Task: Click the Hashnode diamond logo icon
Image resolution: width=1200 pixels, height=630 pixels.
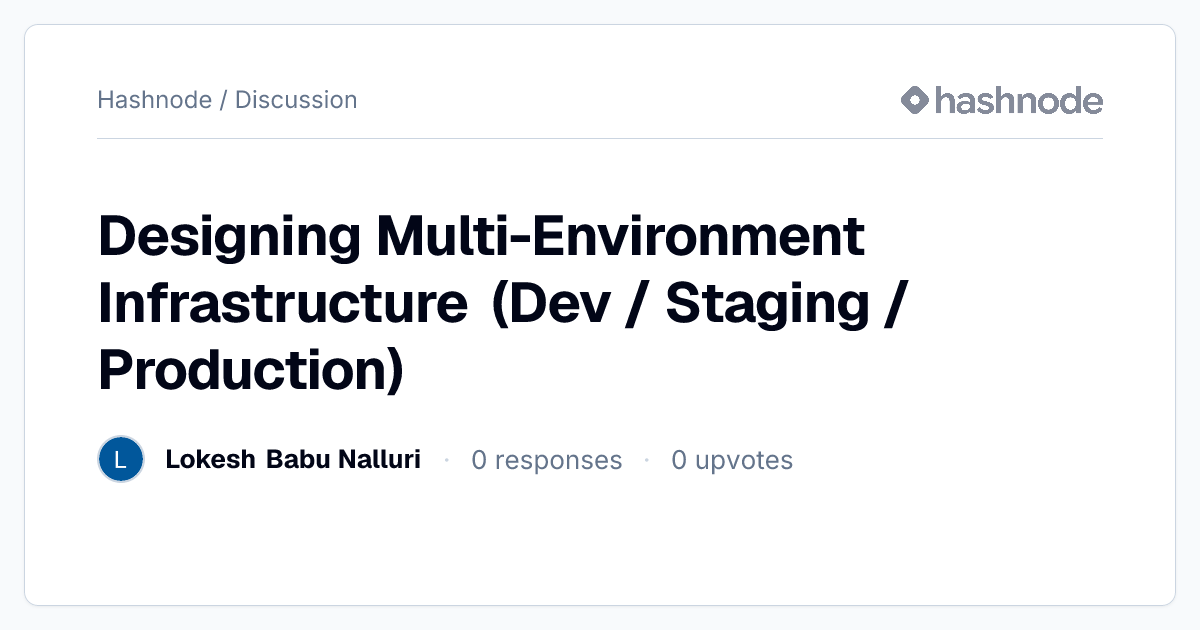Action: click(915, 100)
